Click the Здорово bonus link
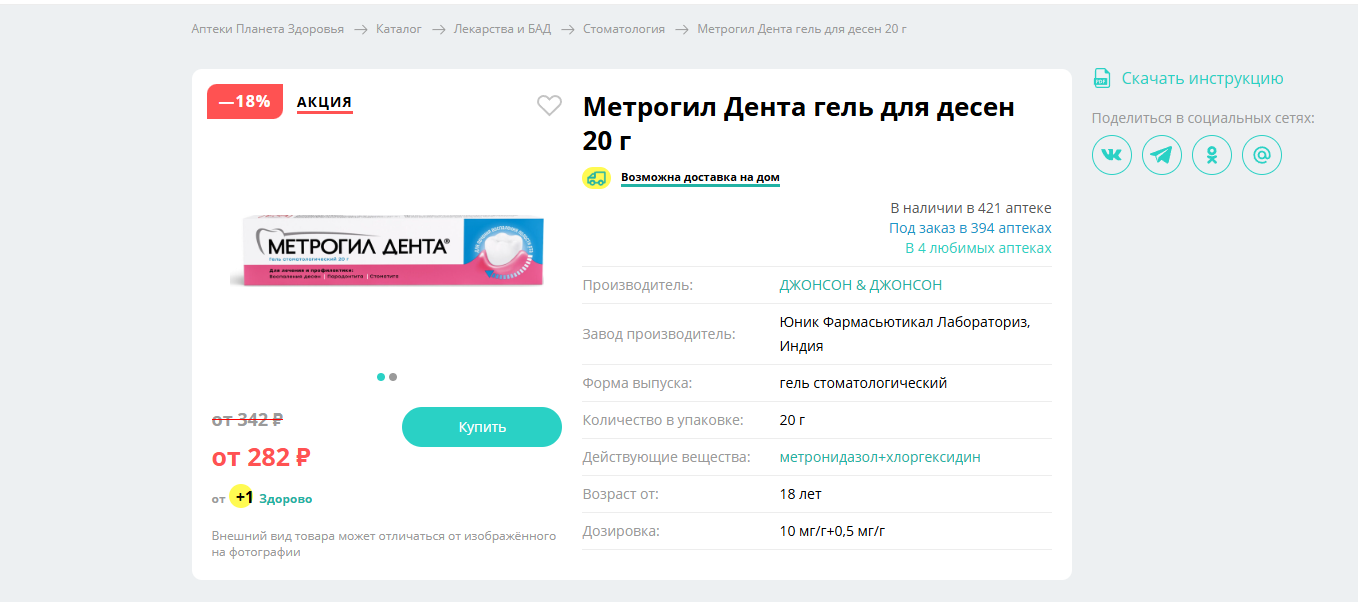 286,498
